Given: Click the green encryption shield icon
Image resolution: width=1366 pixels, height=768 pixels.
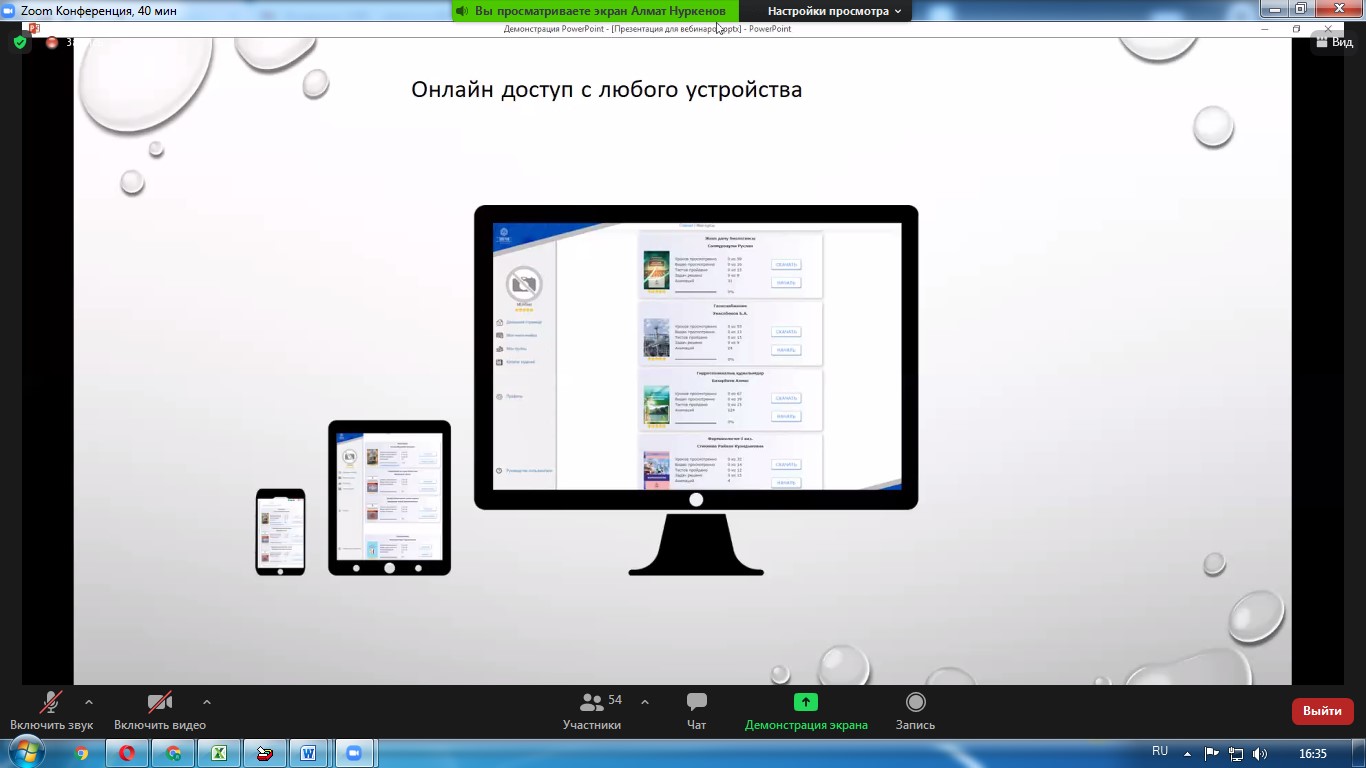Looking at the screenshot, I should point(20,43).
